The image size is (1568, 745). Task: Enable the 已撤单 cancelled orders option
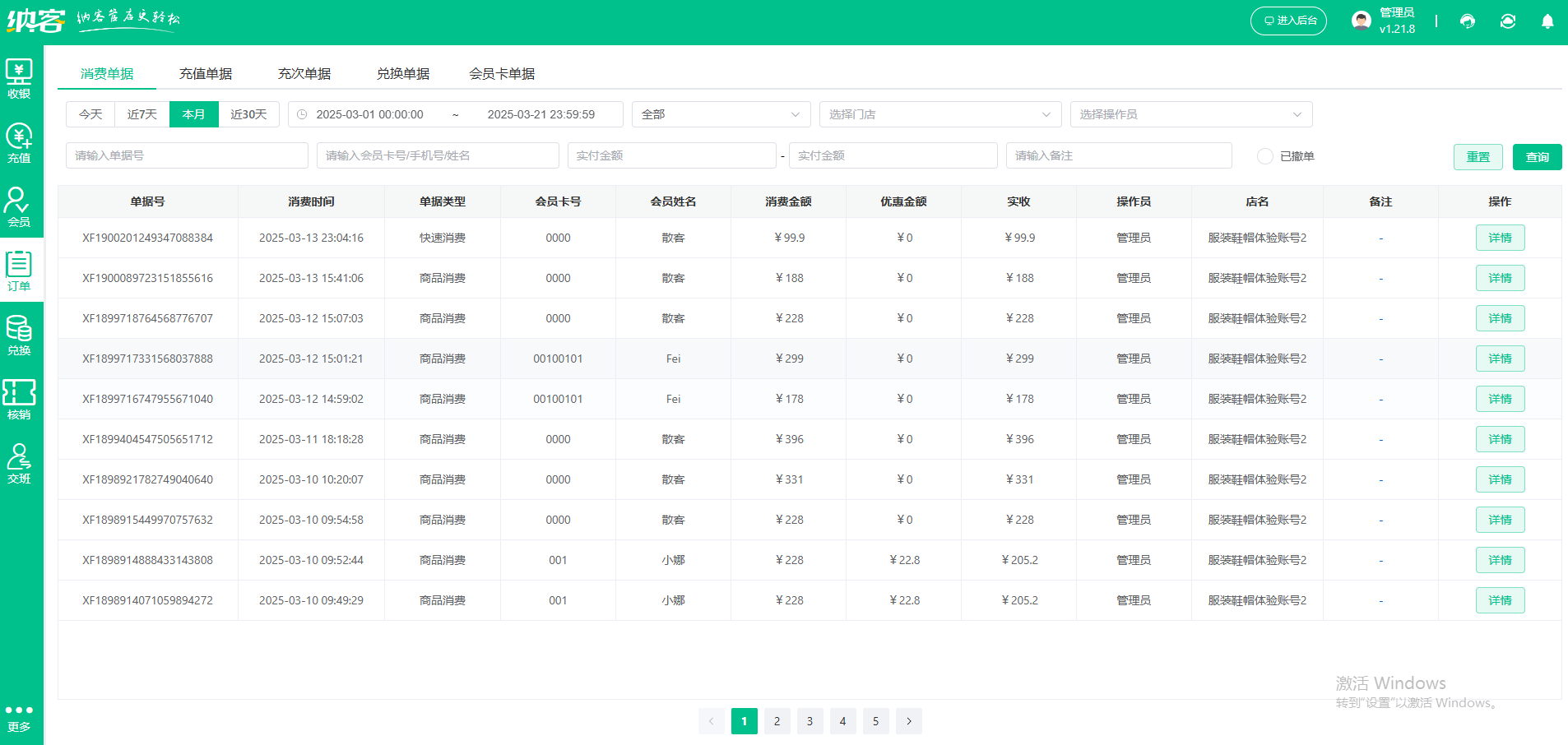click(1265, 156)
